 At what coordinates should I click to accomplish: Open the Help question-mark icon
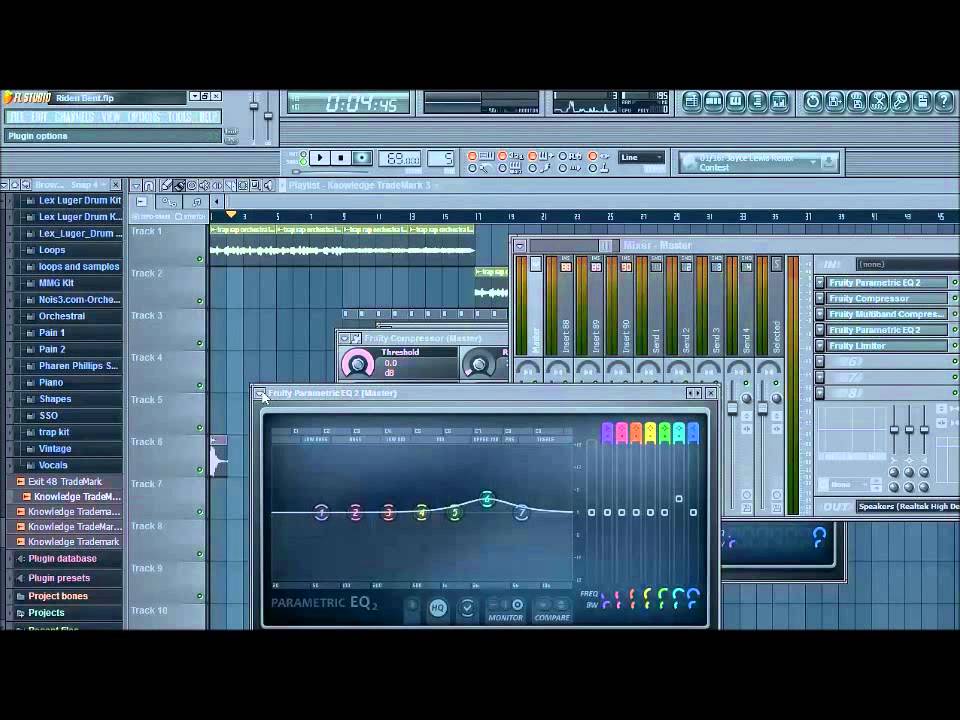[x=945, y=101]
